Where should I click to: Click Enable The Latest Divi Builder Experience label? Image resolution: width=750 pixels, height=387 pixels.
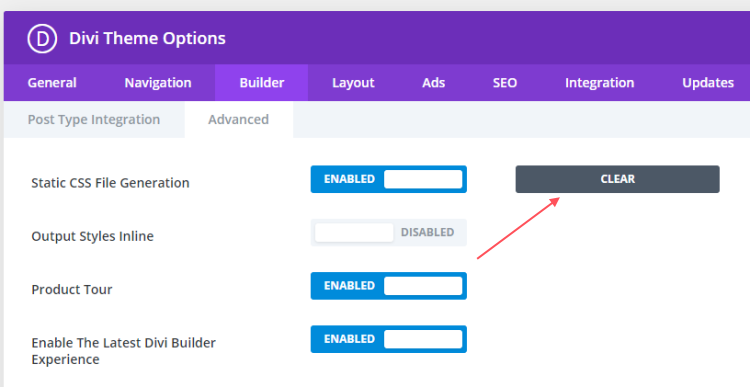click(x=123, y=351)
